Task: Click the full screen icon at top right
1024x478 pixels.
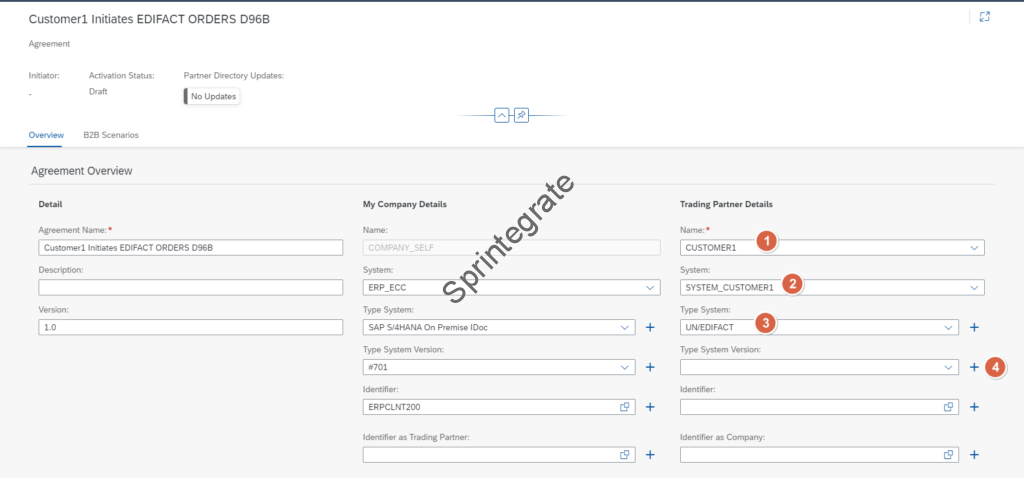Action: pos(984,17)
